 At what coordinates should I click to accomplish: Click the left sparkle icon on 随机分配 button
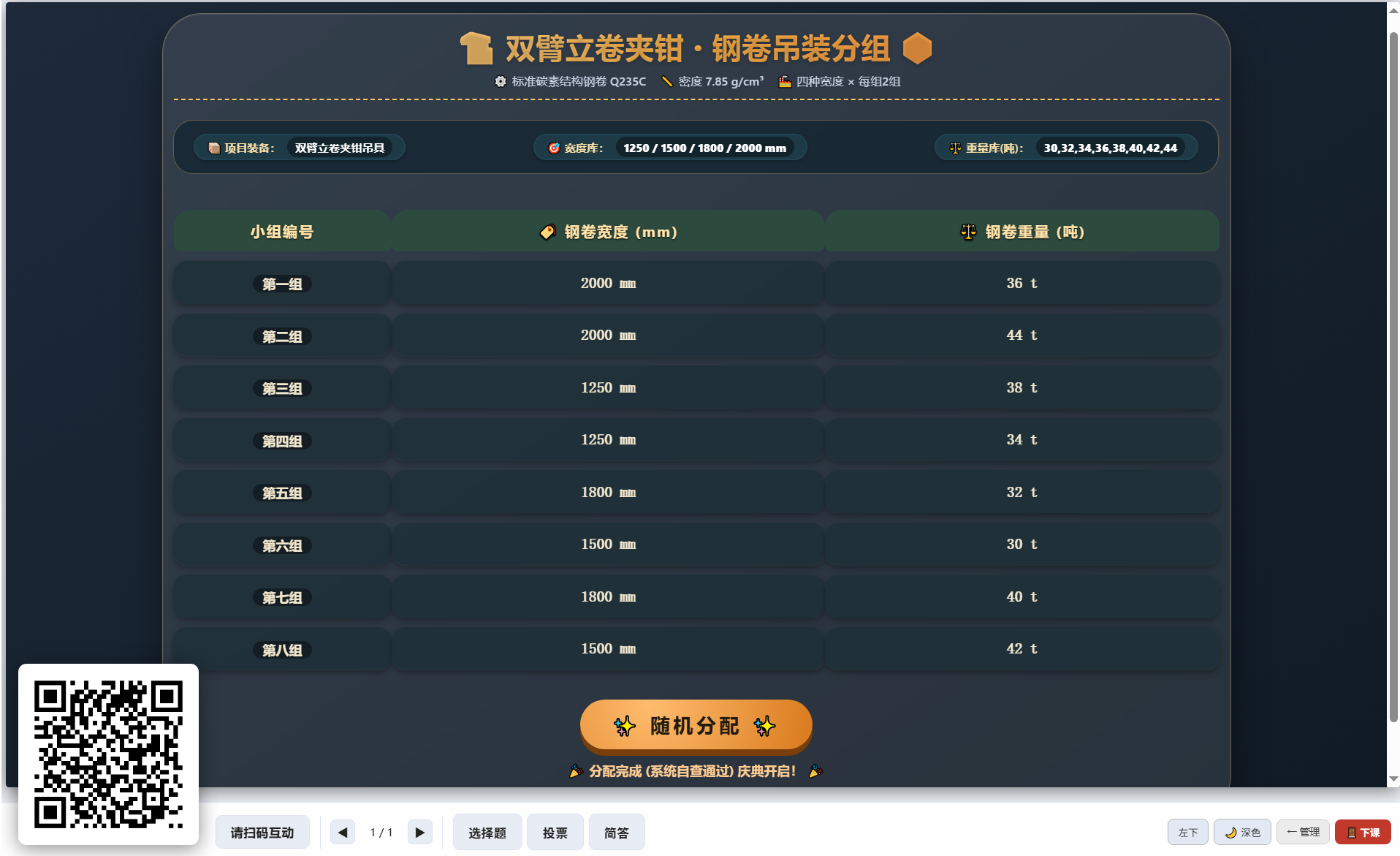coord(624,726)
